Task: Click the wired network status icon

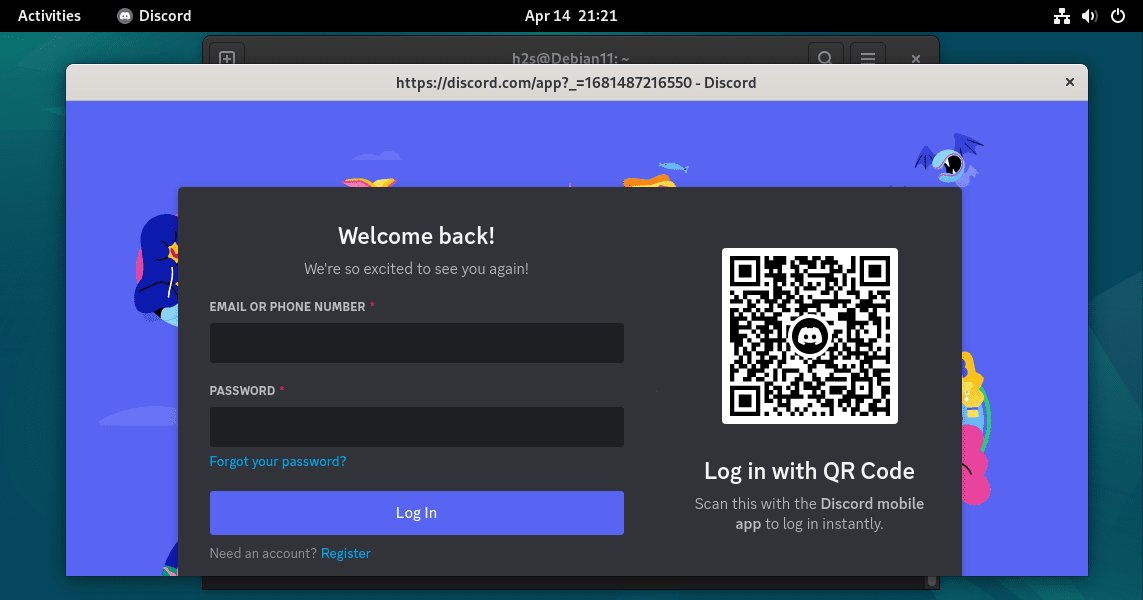Action: coord(1061,16)
